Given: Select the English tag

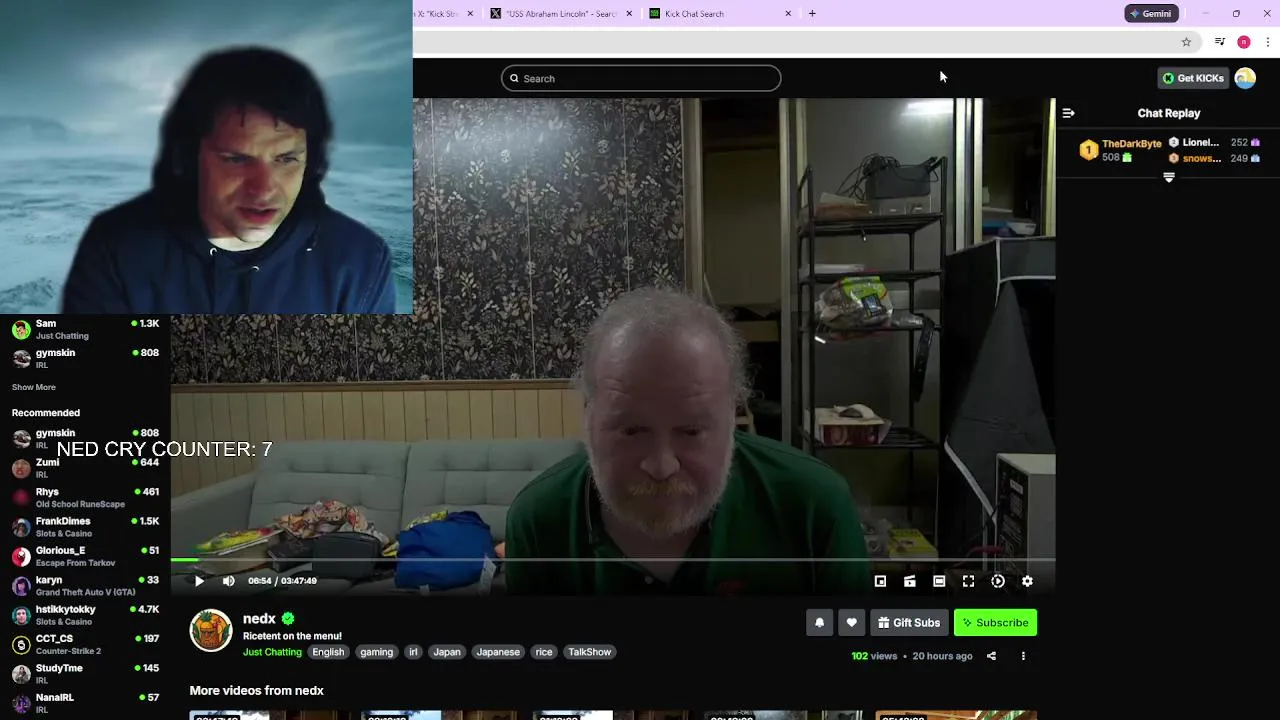Looking at the screenshot, I should pyautogui.click(x=328, y=652).
